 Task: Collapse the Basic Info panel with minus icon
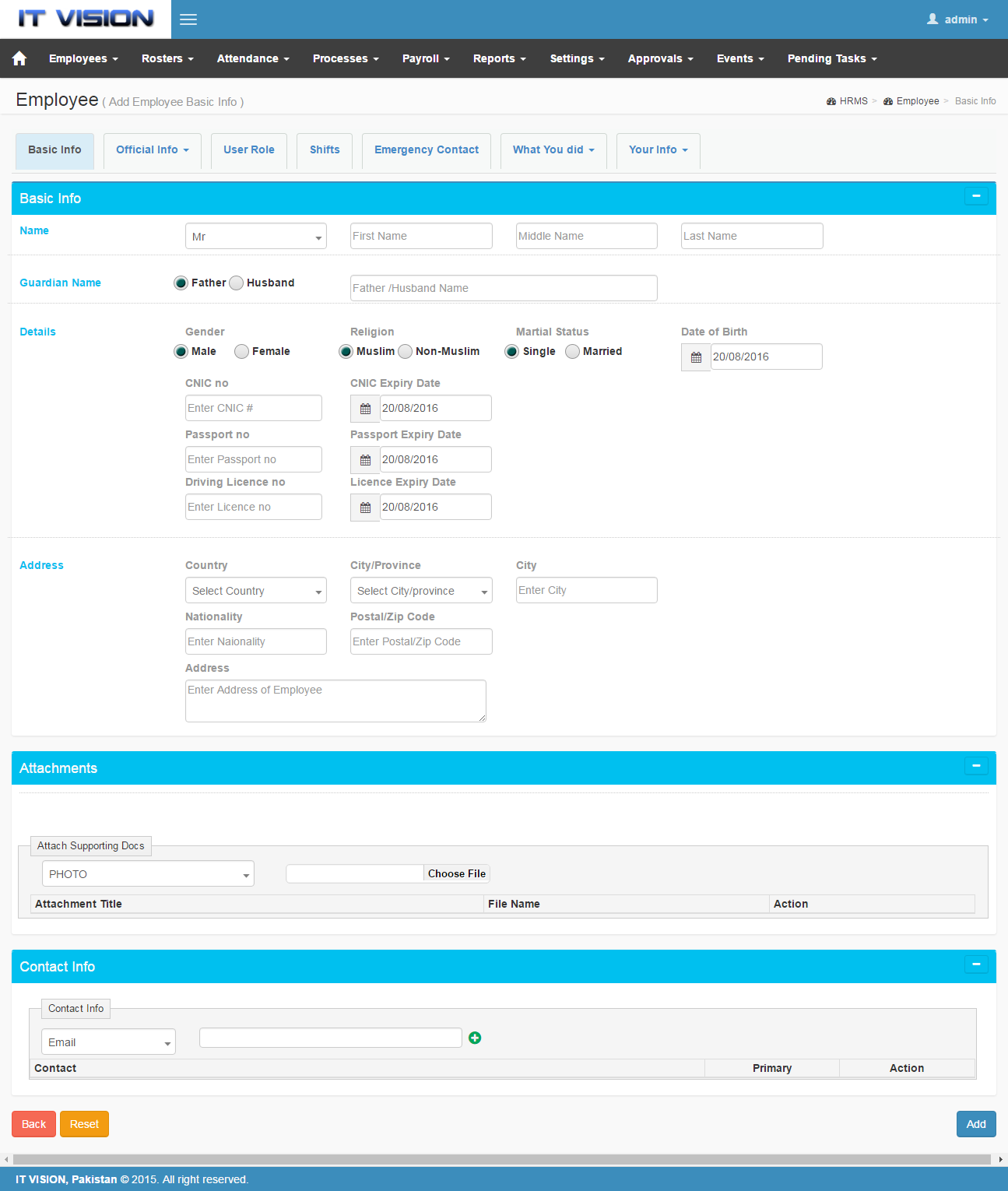click(975, 196)
